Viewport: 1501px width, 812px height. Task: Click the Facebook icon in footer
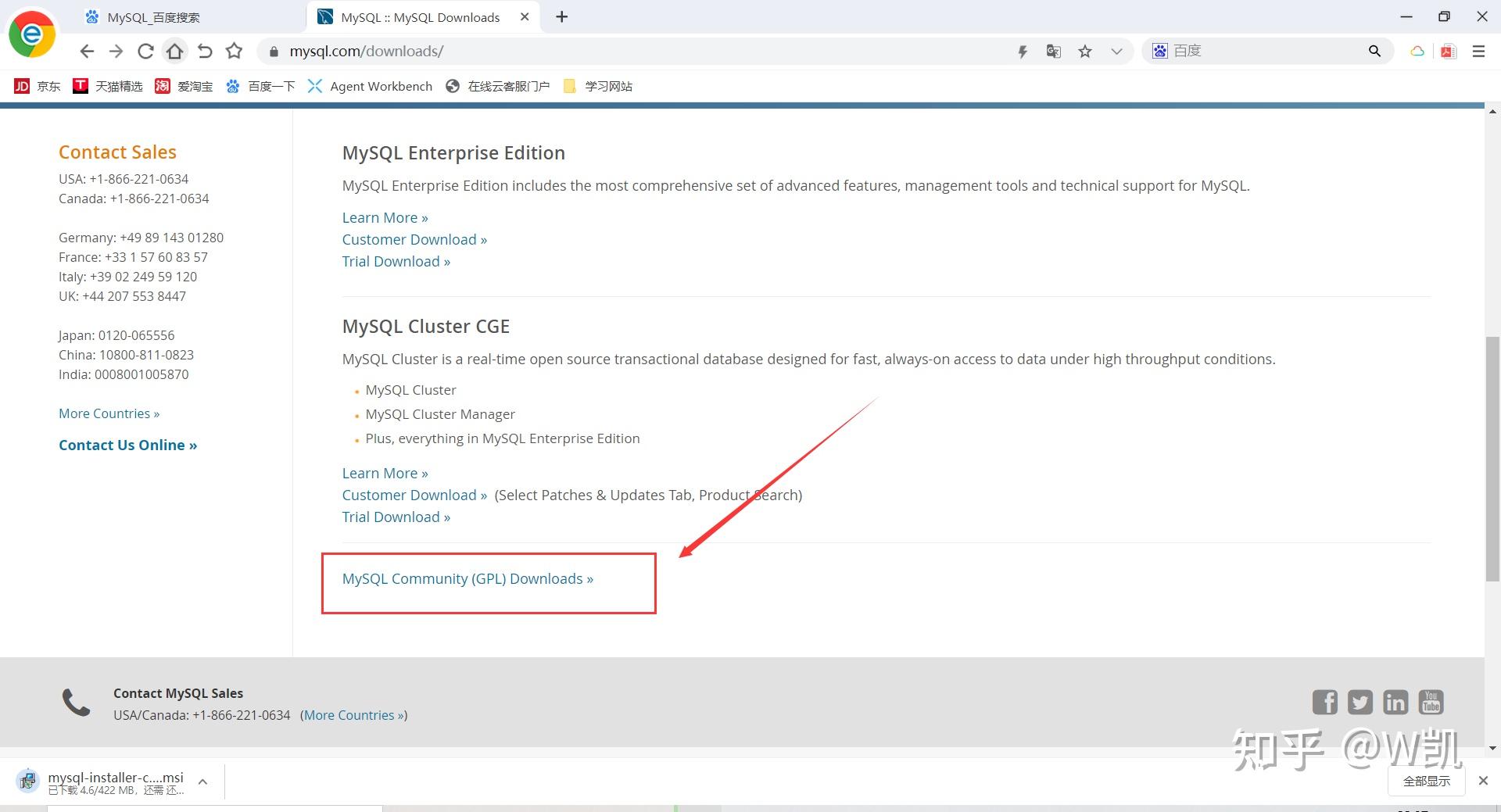[1324, 702]
